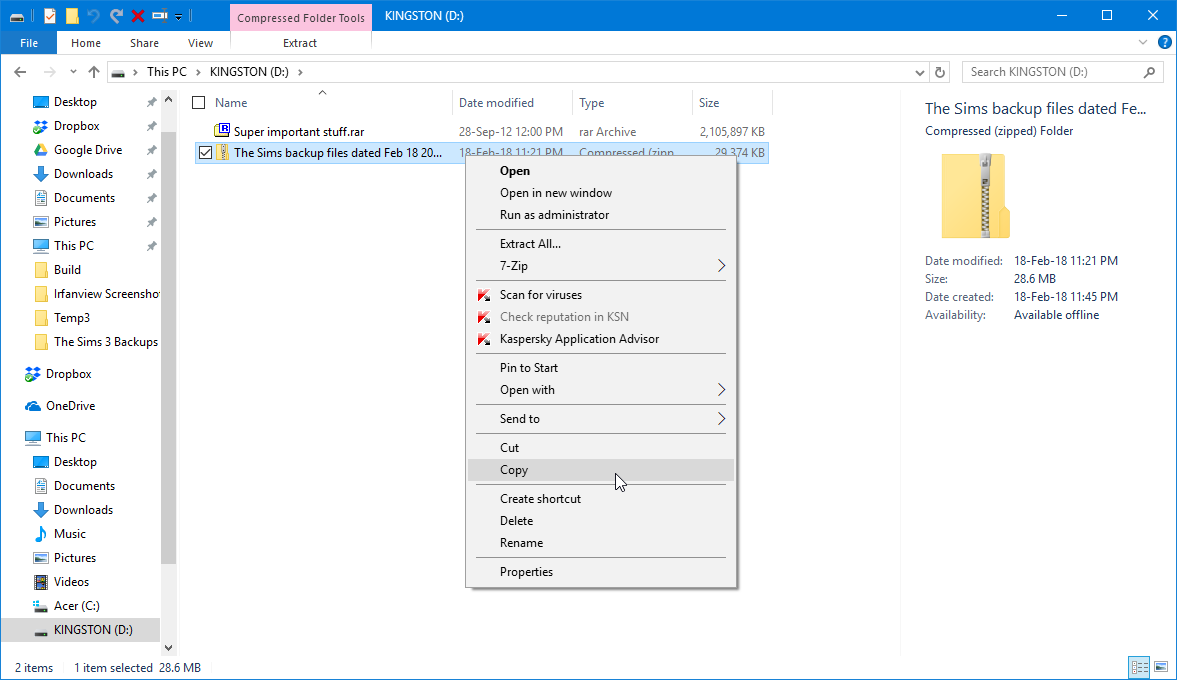
Task: Sort by the Date modified column
Action: pyautogui.click(x=496, y=103)
